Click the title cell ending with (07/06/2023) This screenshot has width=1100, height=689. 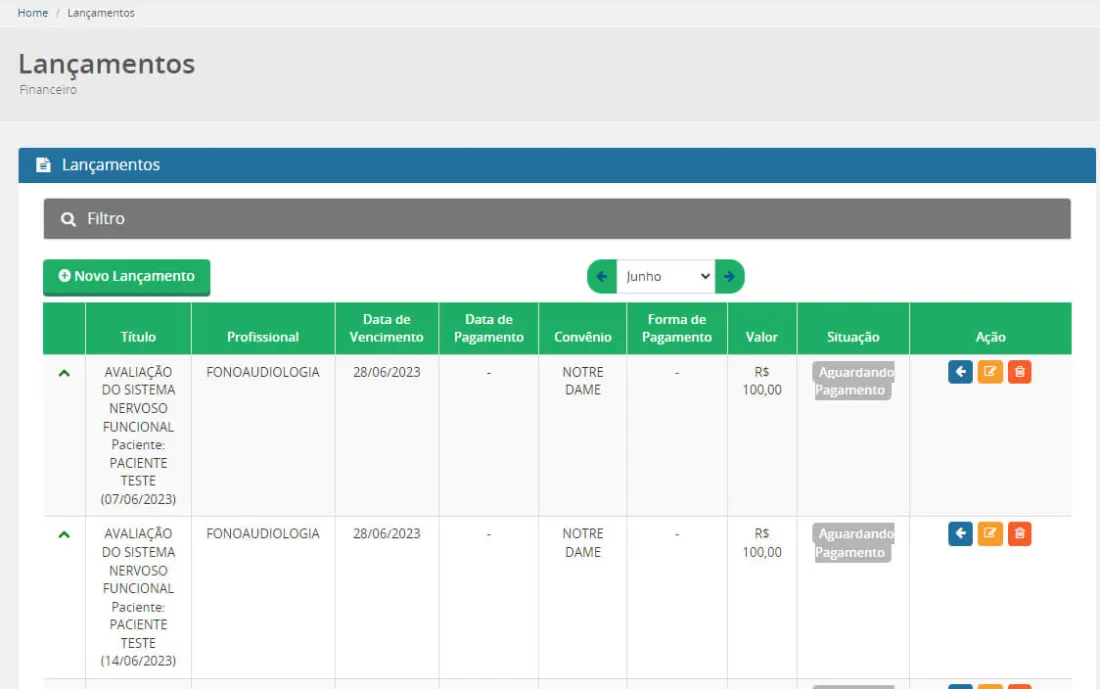tap(138, 436)
